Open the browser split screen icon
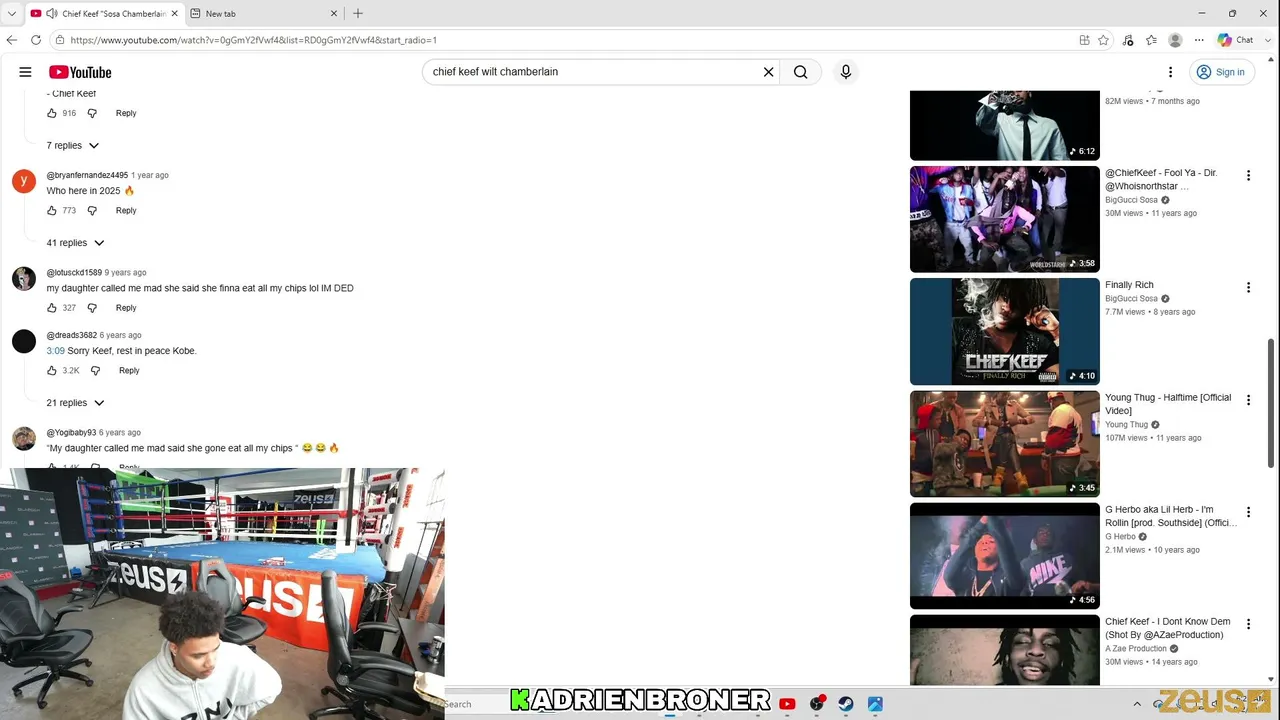This screenshot has height=720, width=1280. (x=1084, y=40)
